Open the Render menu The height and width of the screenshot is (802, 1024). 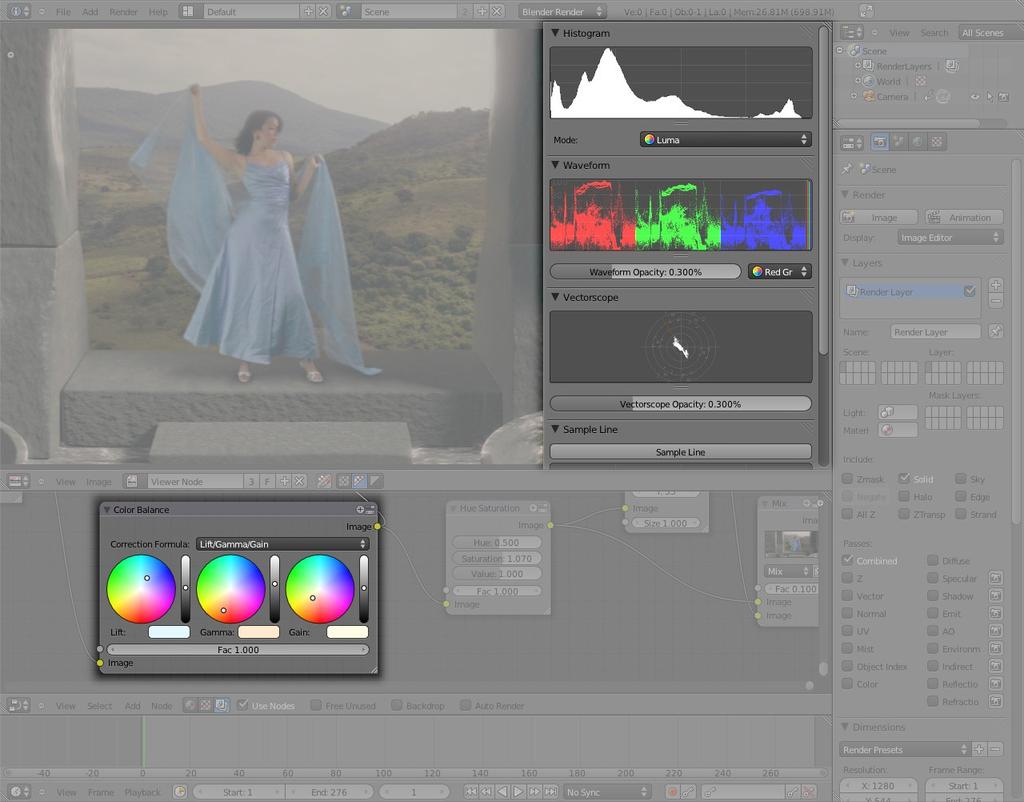(123, 12)
